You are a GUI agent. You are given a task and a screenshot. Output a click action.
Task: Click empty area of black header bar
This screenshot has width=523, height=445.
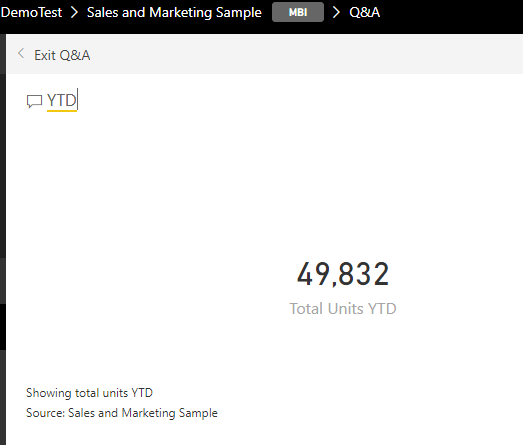point(450,13)
